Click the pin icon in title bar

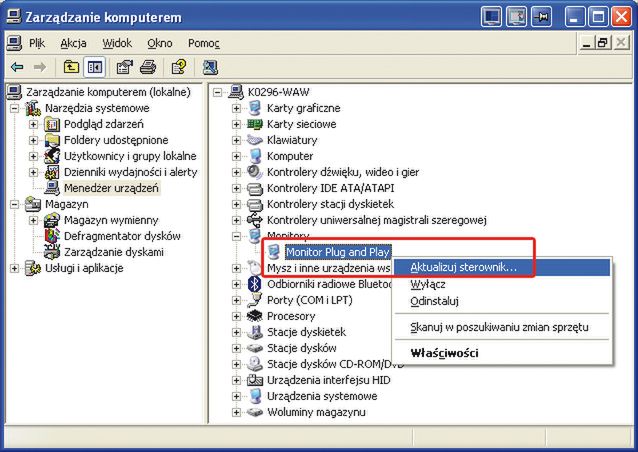542,17
